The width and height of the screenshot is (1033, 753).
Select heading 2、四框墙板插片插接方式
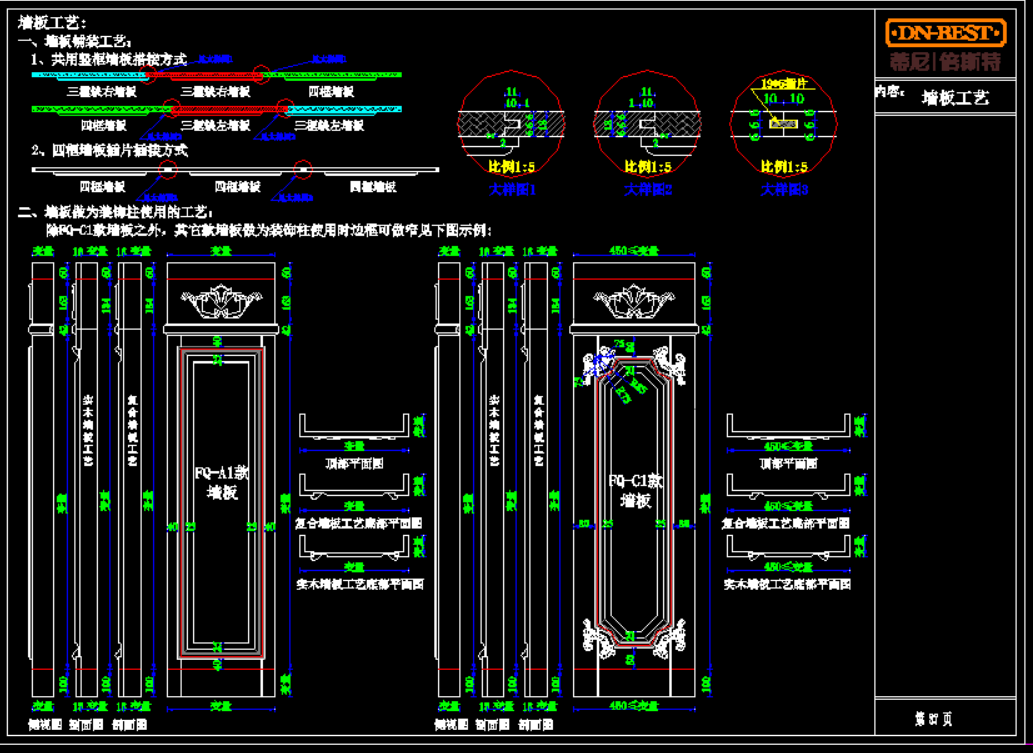click(x=110, y=151)
